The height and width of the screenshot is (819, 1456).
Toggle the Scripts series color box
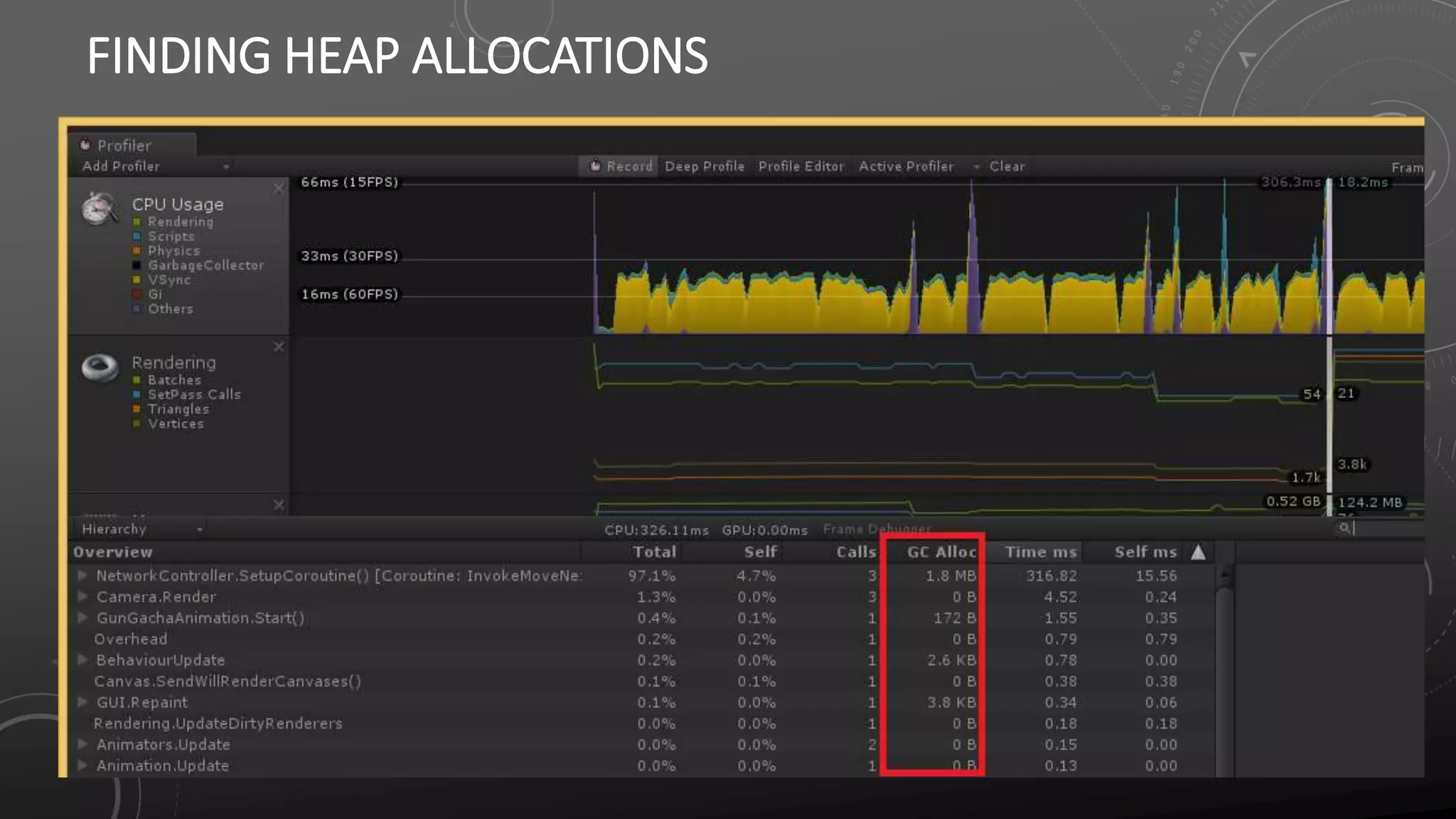(136, 236)
